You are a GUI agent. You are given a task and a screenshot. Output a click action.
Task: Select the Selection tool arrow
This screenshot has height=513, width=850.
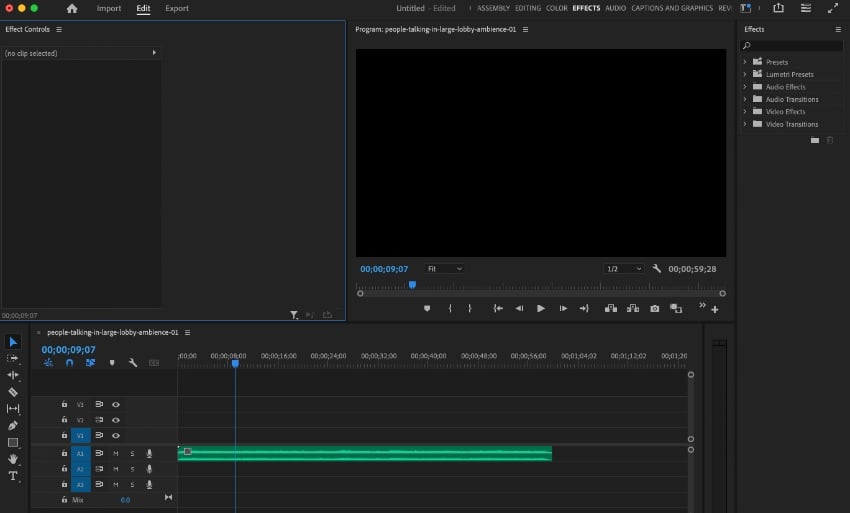[13, 342]
